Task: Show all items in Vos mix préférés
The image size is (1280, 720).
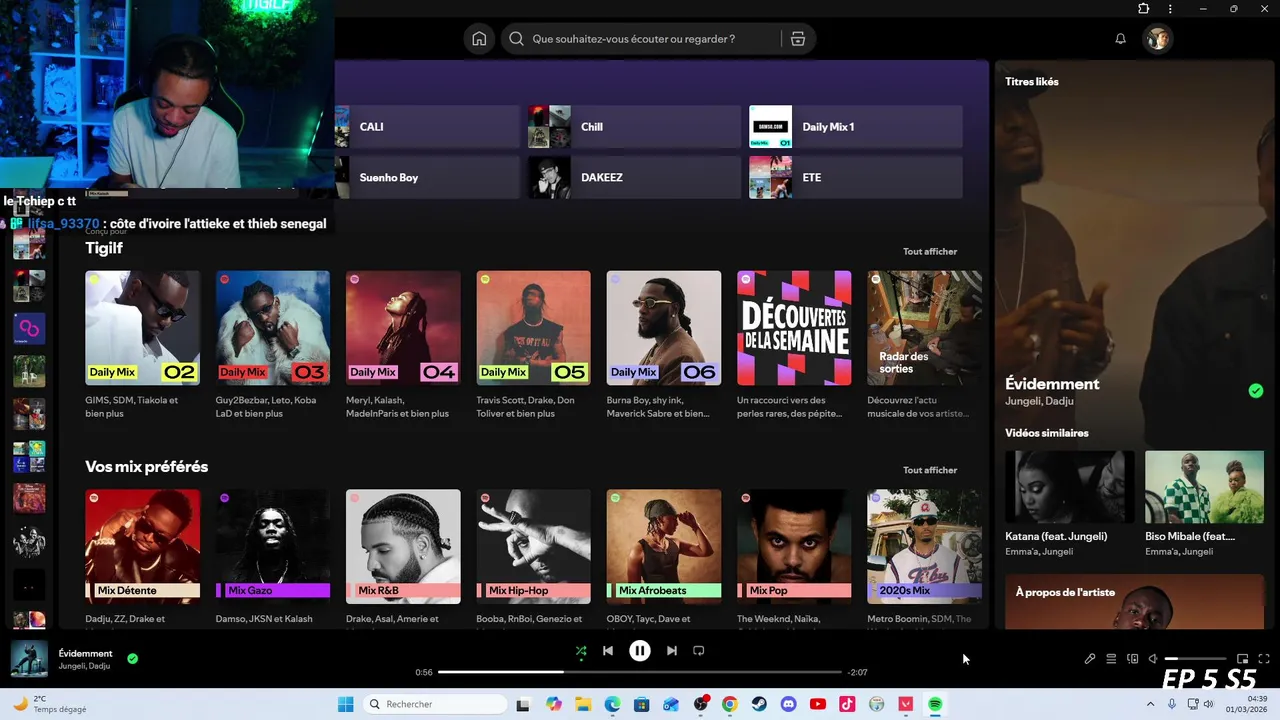Action: 930,470
